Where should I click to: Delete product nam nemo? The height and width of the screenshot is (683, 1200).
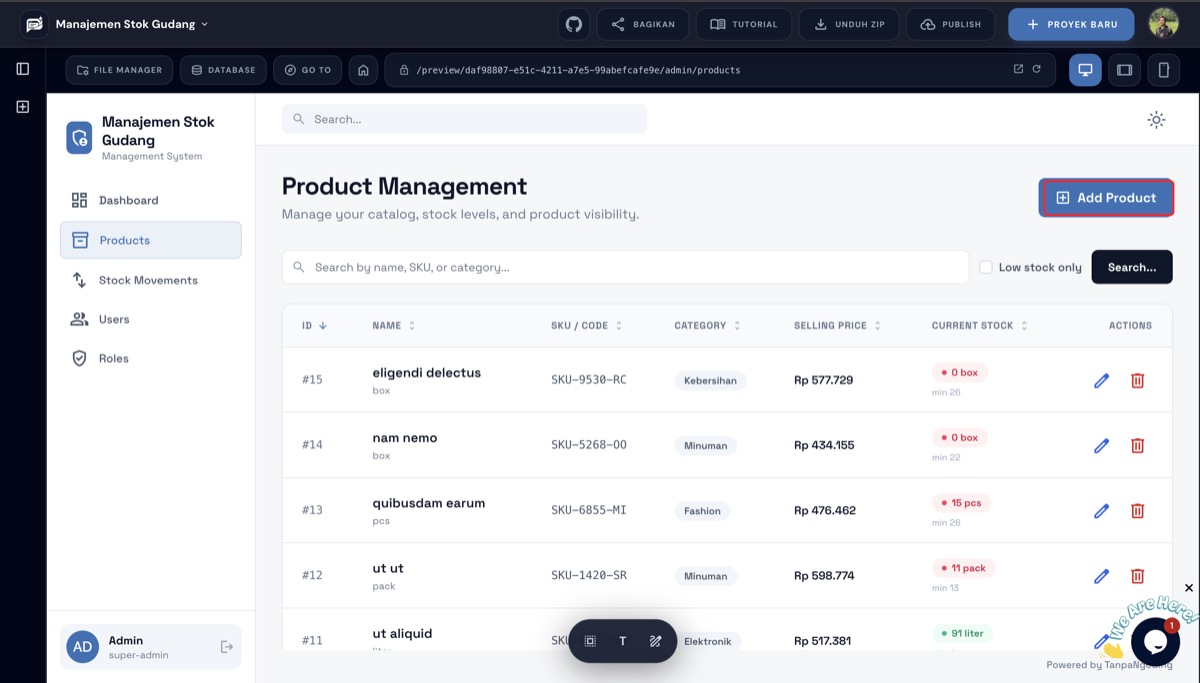(x=1137, y=445)
